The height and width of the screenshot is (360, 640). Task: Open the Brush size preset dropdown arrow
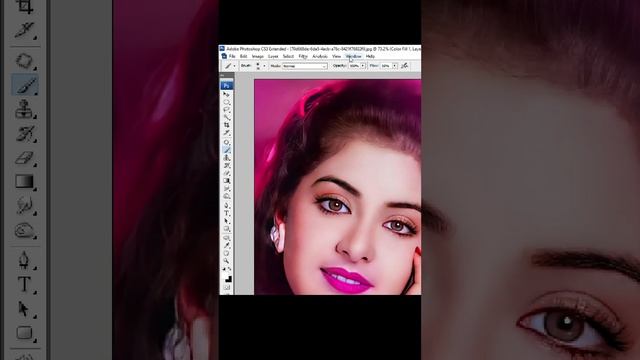pyautogui.click(x=264, y=66)
